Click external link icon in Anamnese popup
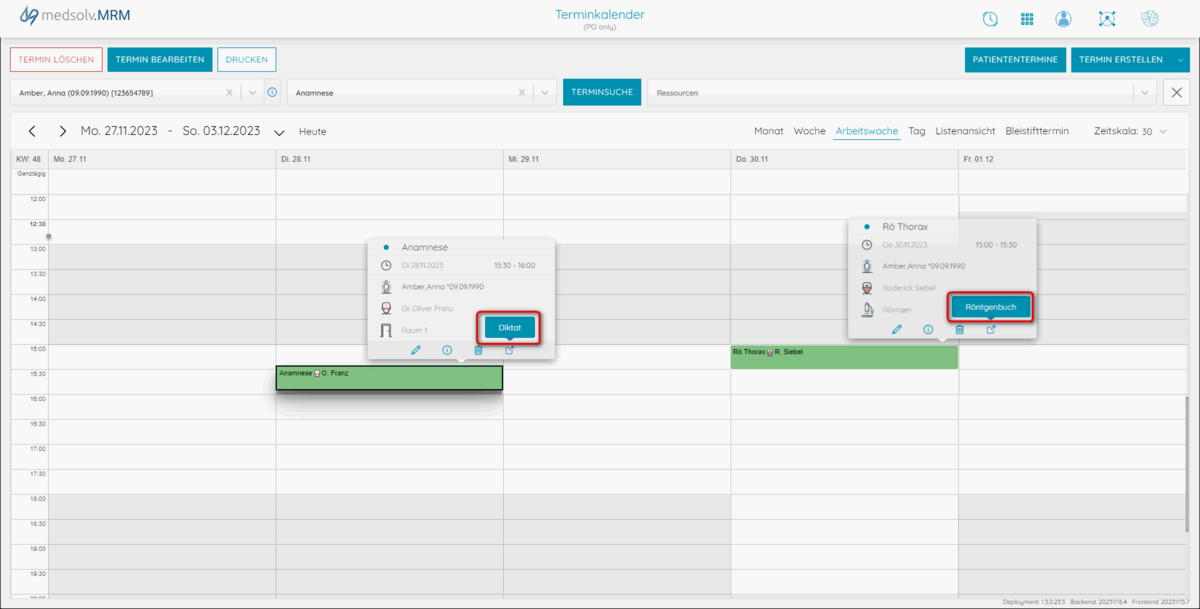This screenshot has height=609, width=1200. click(x=509, y=350)
